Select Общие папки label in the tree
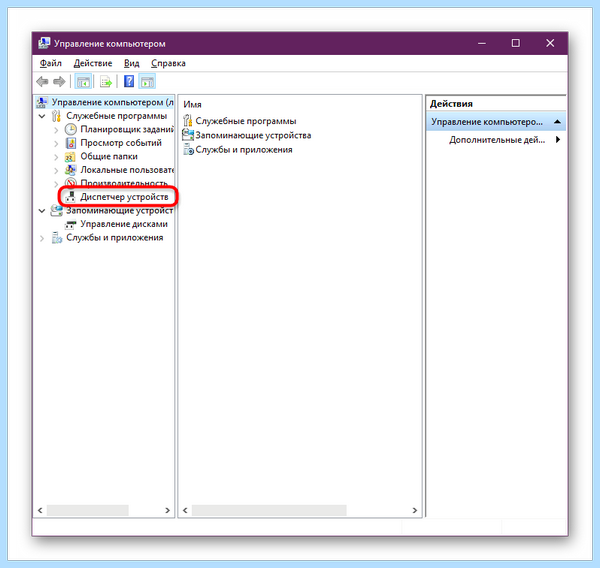Screen dimensions: 600x568 pos(109,157)
